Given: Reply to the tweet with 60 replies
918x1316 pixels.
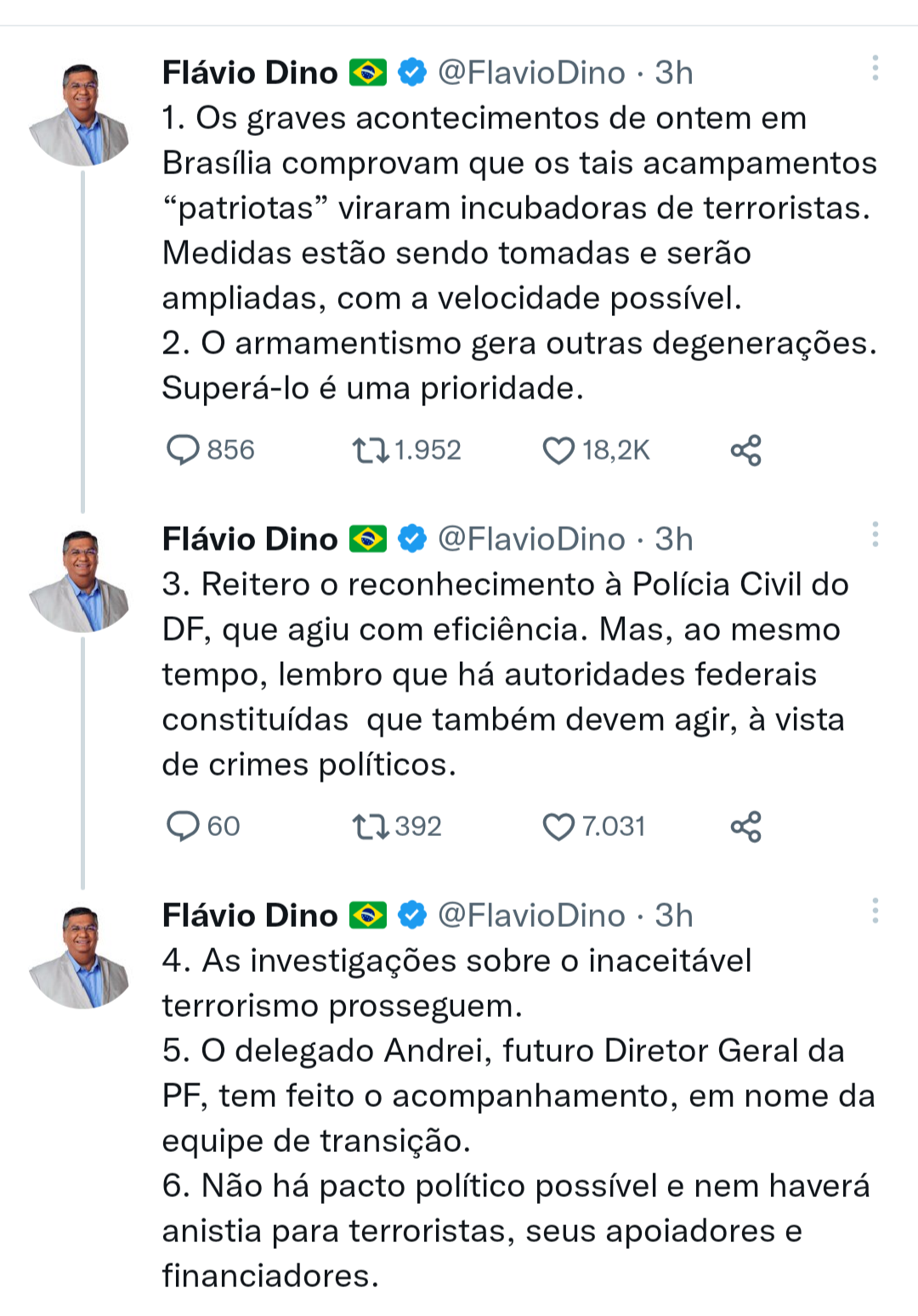Looking at the screenshot, I should 183,826.
